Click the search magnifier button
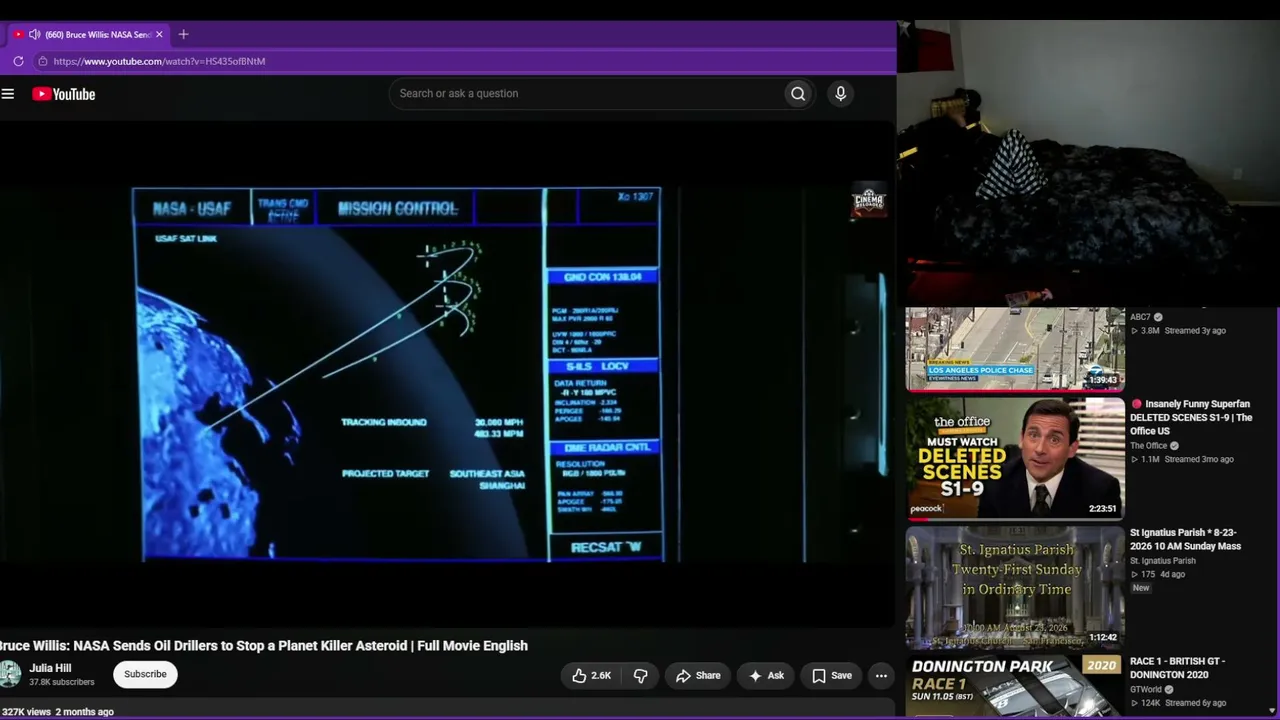The image size is (1280, 720). (x=798, y=94)
